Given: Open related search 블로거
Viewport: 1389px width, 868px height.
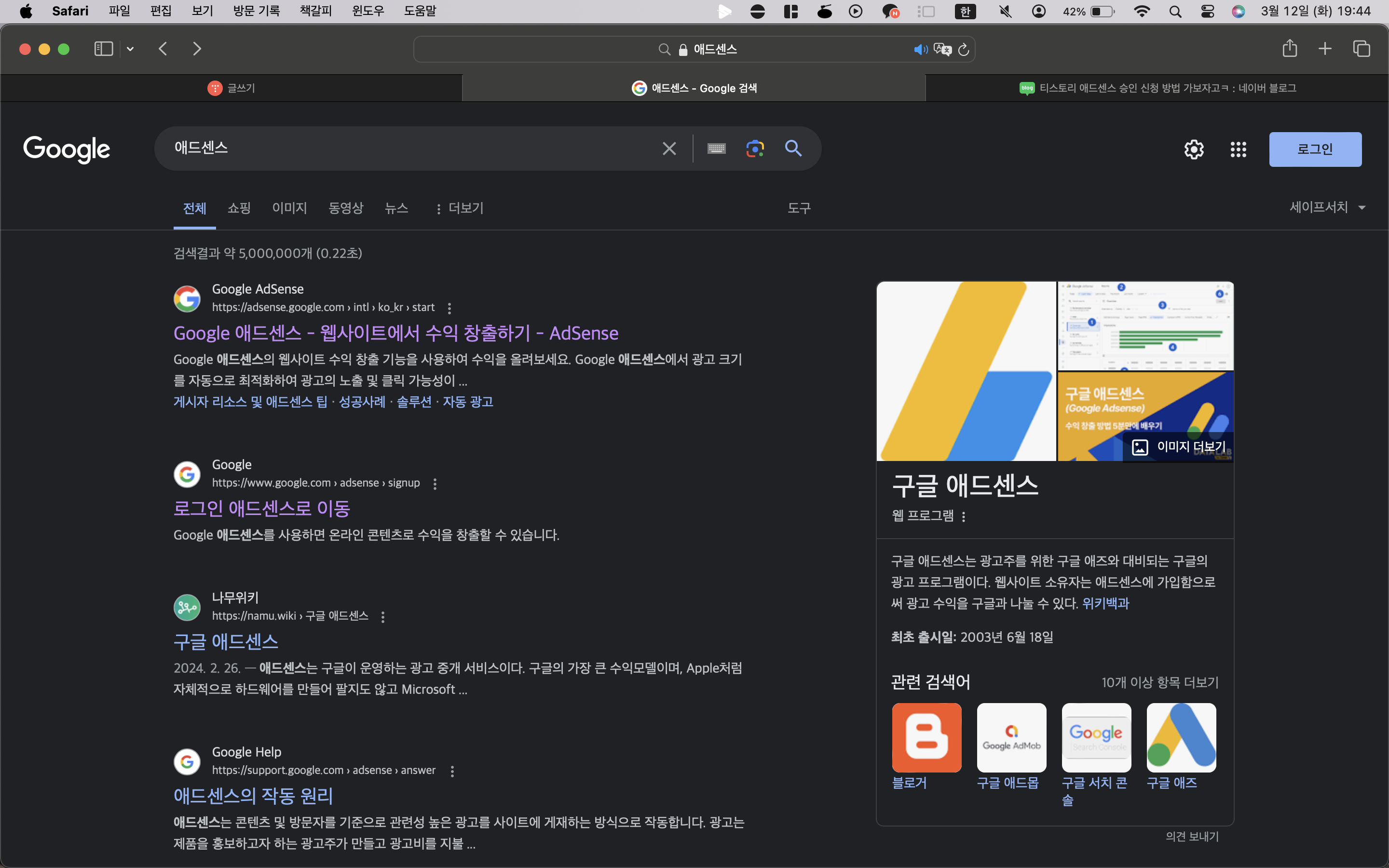Looking at the screenshot, I should 926,746.
